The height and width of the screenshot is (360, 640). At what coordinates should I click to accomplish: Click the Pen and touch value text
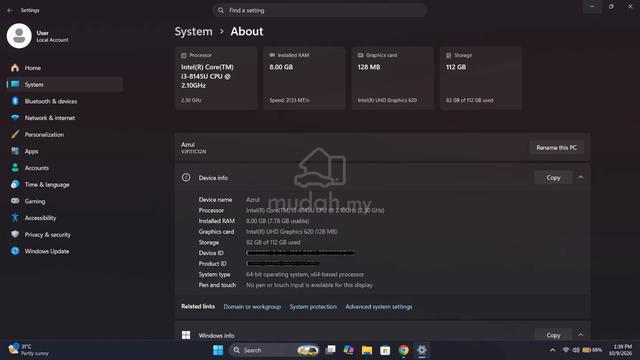pyautogui.click(x=309, y=285)
